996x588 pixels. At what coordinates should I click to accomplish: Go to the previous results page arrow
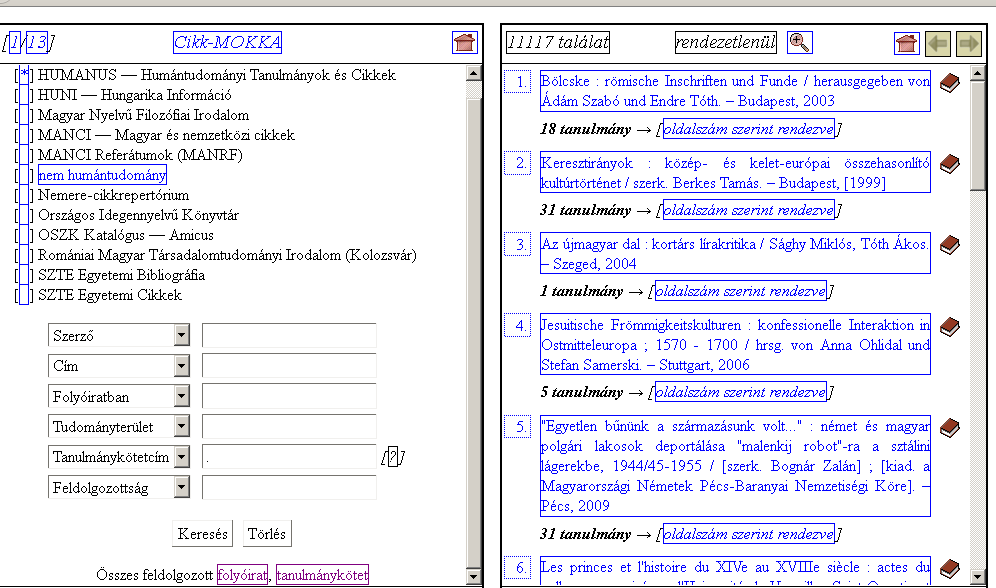[x=938, y=43]
